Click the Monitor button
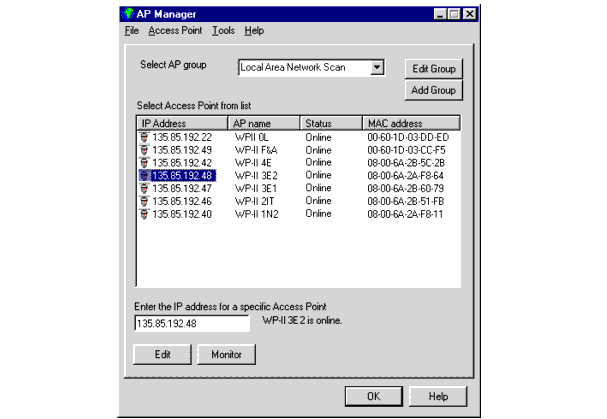The height and width of the screenshot is (419, 607). [226, 354]
